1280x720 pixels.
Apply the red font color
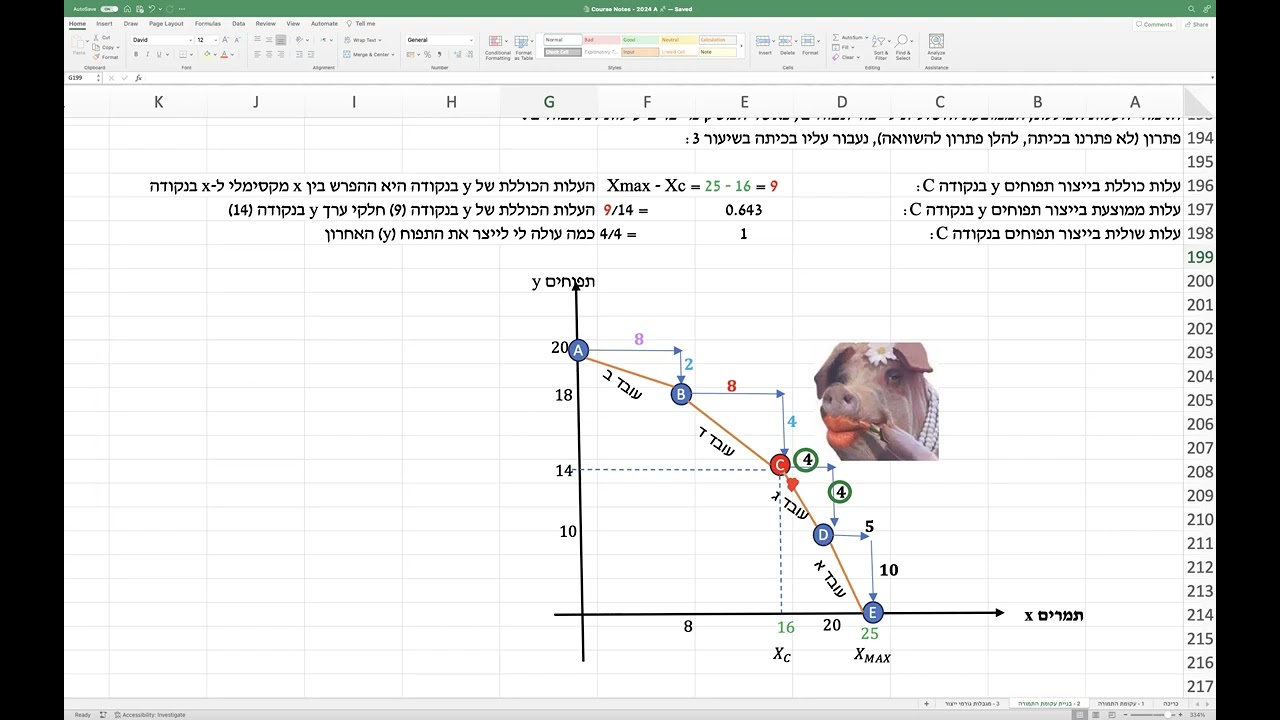(223, 54)
